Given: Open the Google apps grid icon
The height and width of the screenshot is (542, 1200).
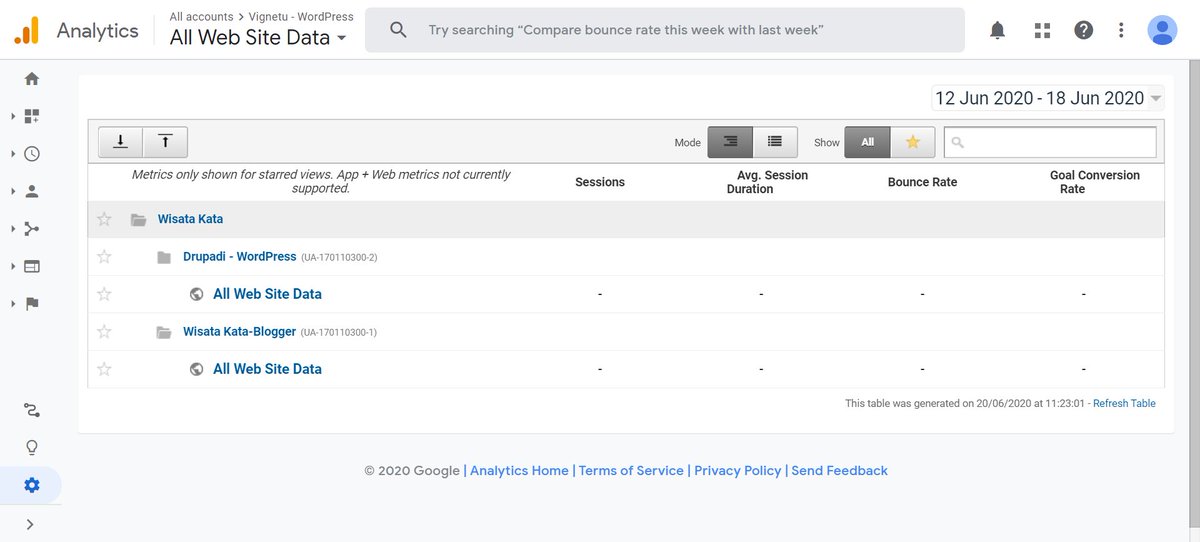Looking at the screenshot, I should click(x=1042, y=30).
